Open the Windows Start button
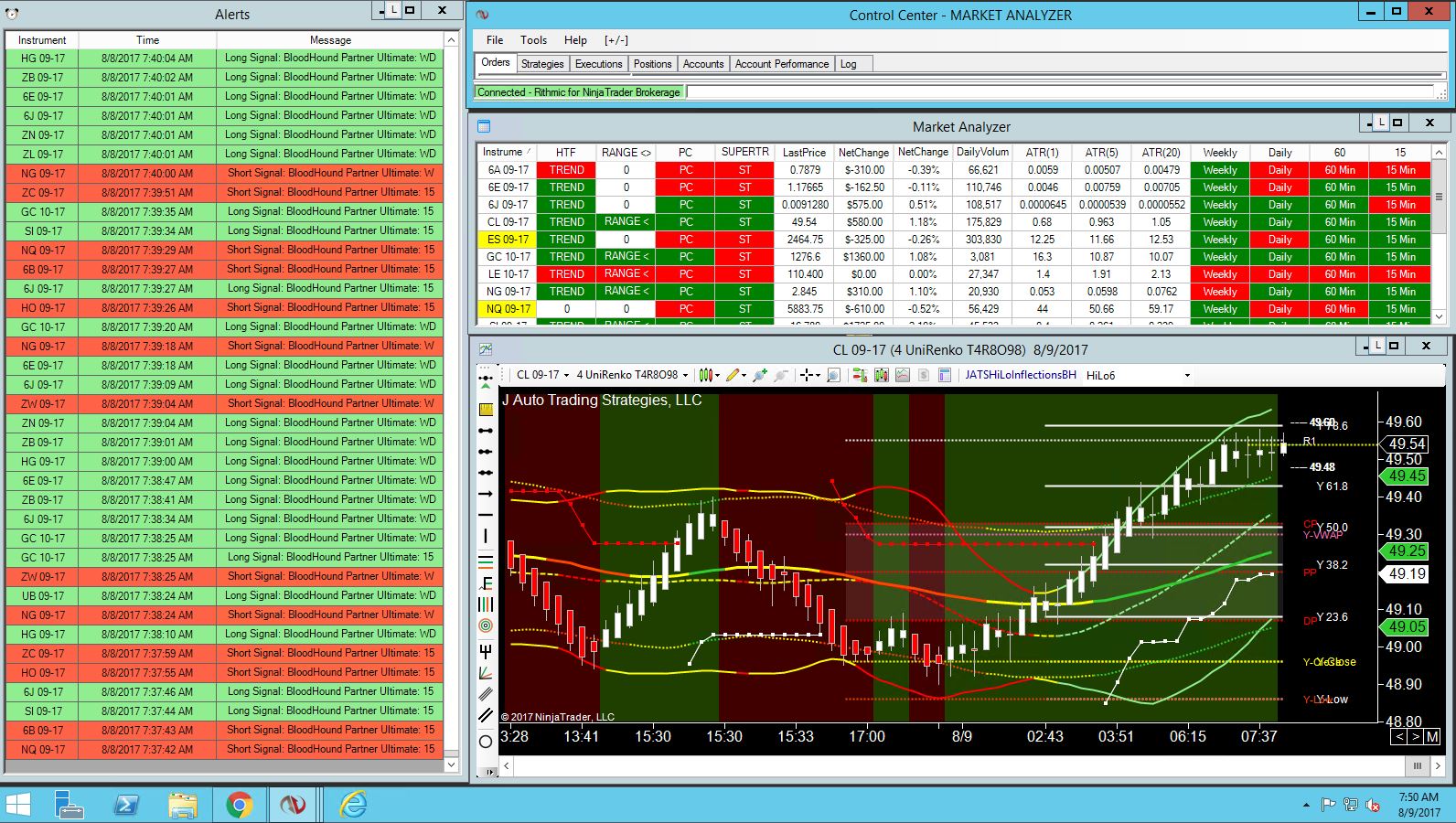 pos(18,805)
